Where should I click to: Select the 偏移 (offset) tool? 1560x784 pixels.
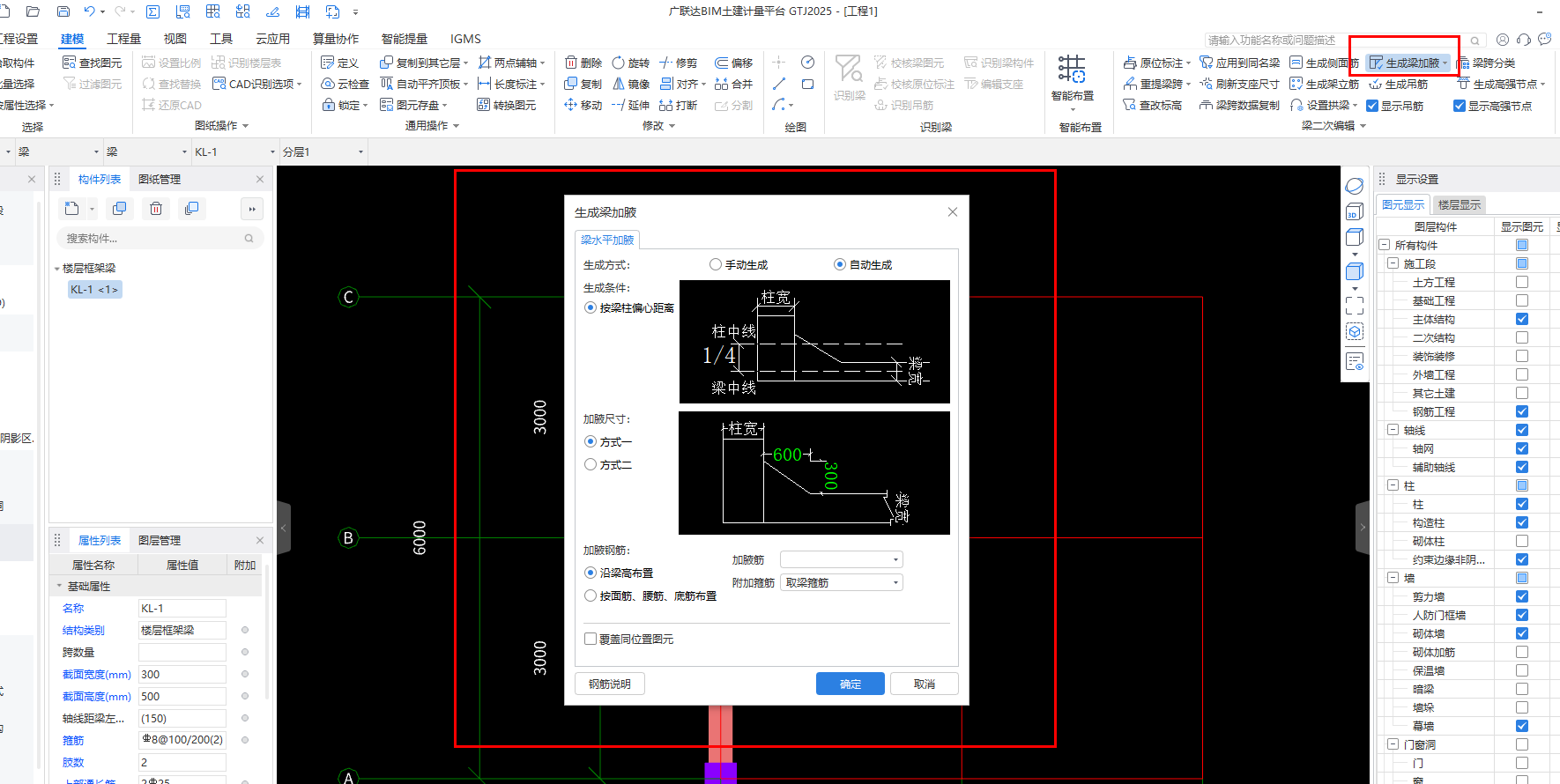[x=733, y=63]
